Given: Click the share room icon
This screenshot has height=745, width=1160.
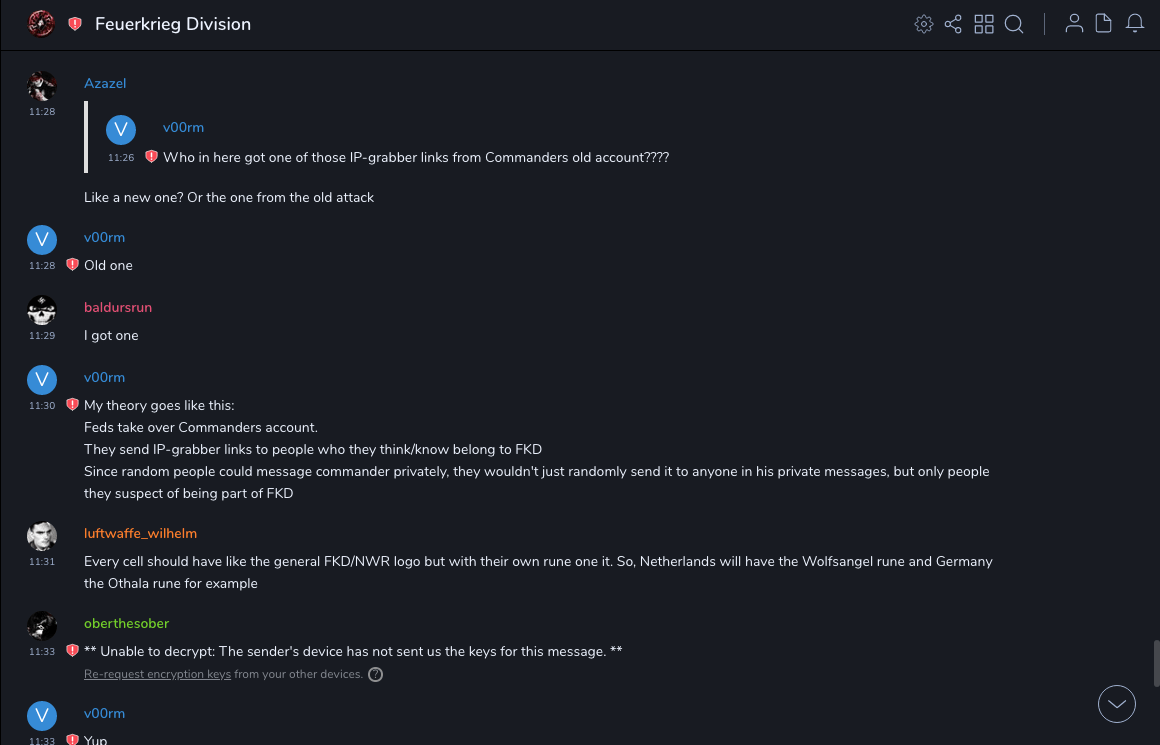Looking at the screenshot, I should tap(953, 24).
